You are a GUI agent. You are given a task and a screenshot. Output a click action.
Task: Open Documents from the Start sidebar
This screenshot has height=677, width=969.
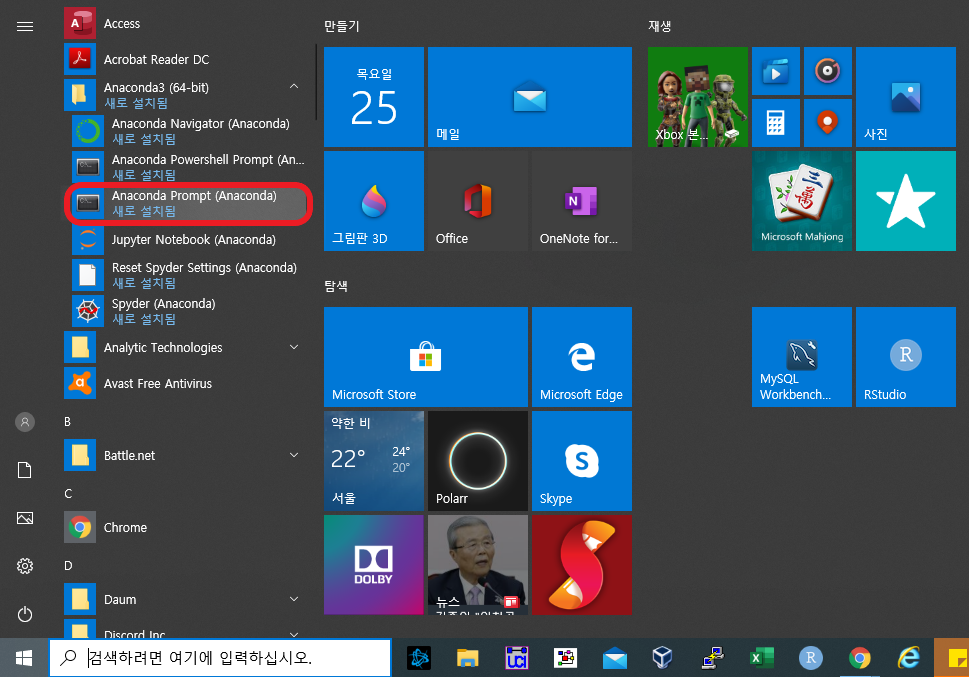click(25, 470)
